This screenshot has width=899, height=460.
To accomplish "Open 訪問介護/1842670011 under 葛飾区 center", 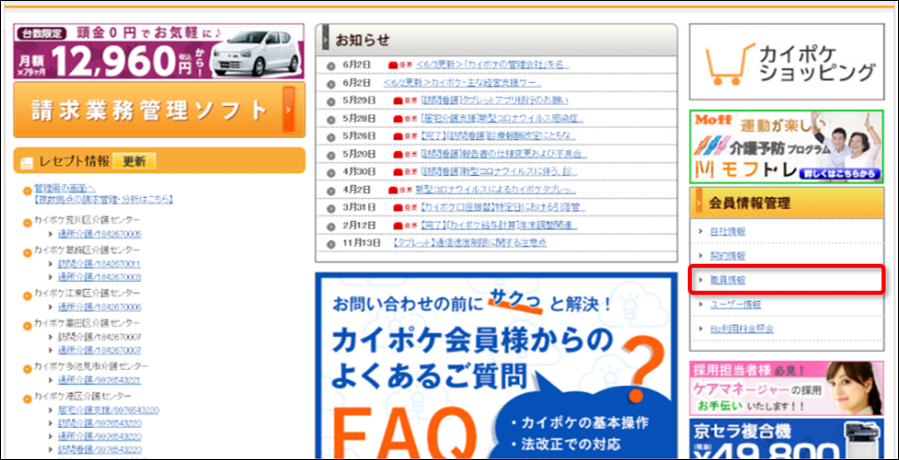I will (x=99, y=264).
